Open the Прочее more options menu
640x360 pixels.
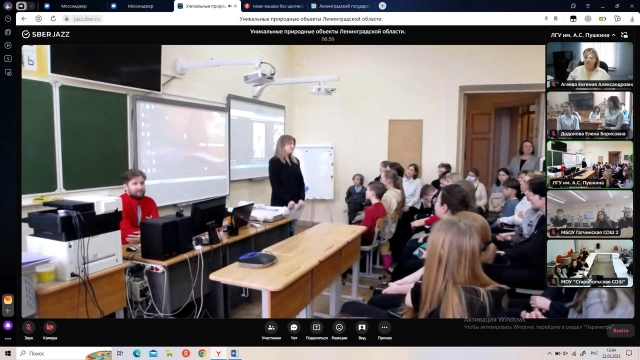pyautogui.click(x=384, y=331)
